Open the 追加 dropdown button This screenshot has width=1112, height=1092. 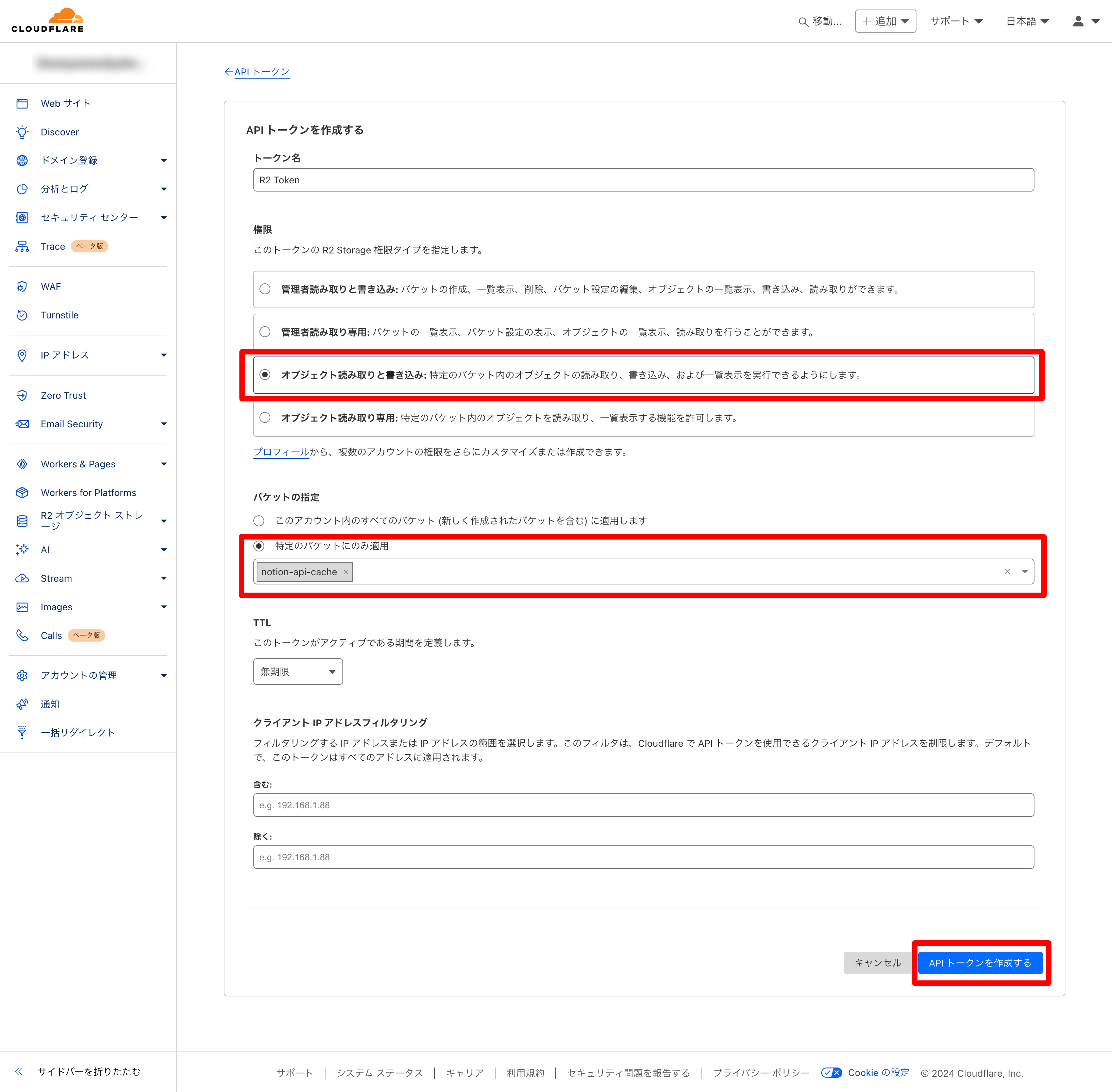[886, 21]
